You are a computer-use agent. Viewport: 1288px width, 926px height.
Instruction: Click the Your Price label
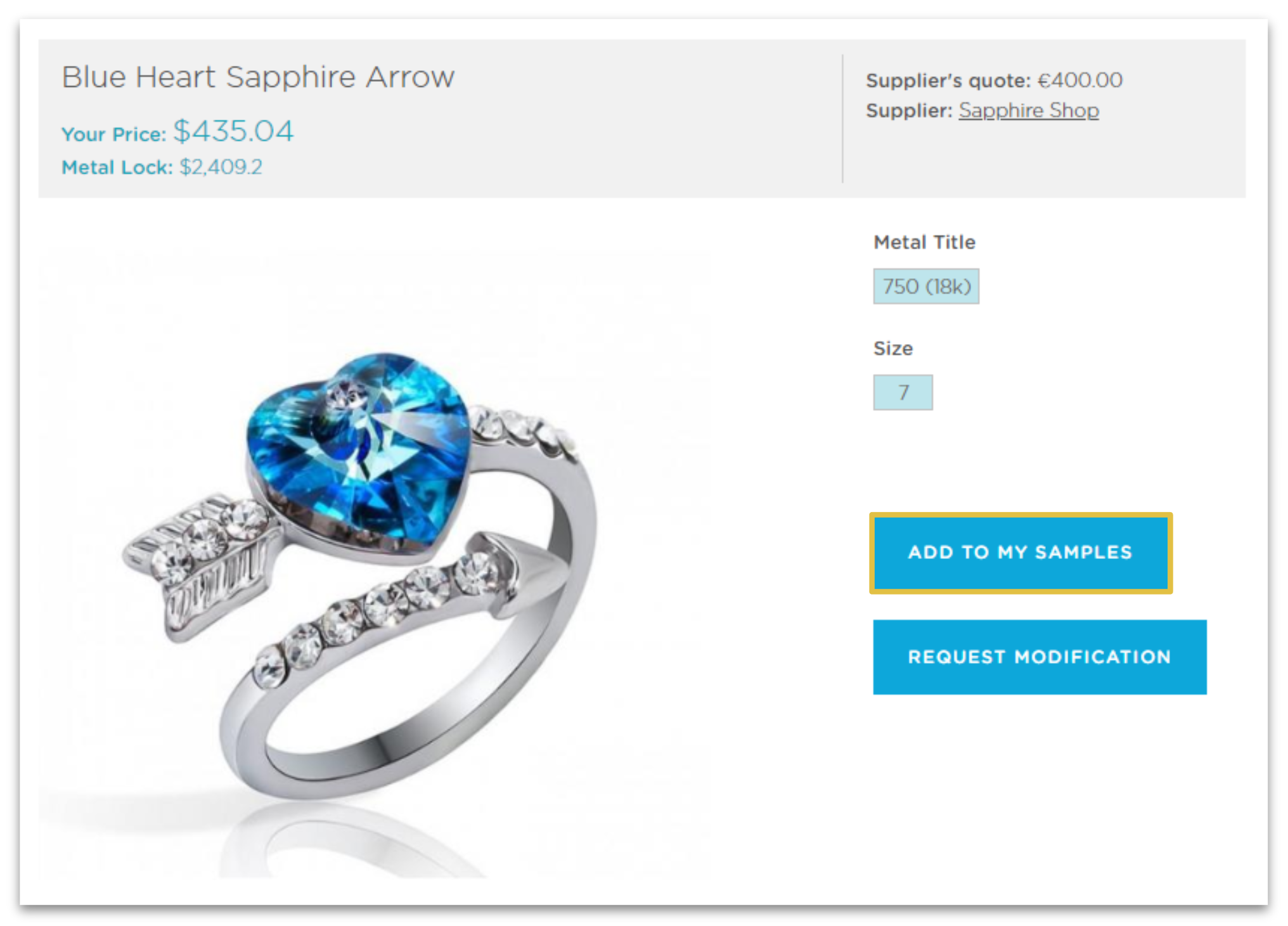click(x=113, y=134)
